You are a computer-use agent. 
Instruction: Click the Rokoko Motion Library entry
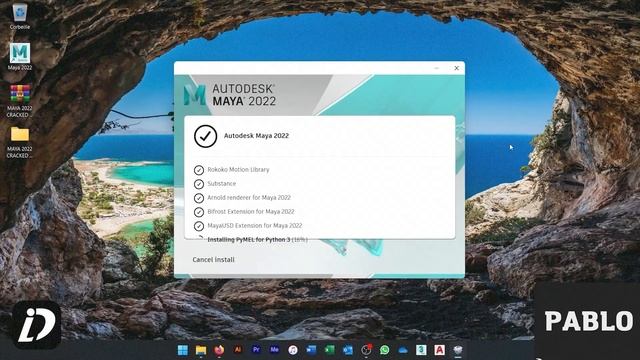click(238, 169)
